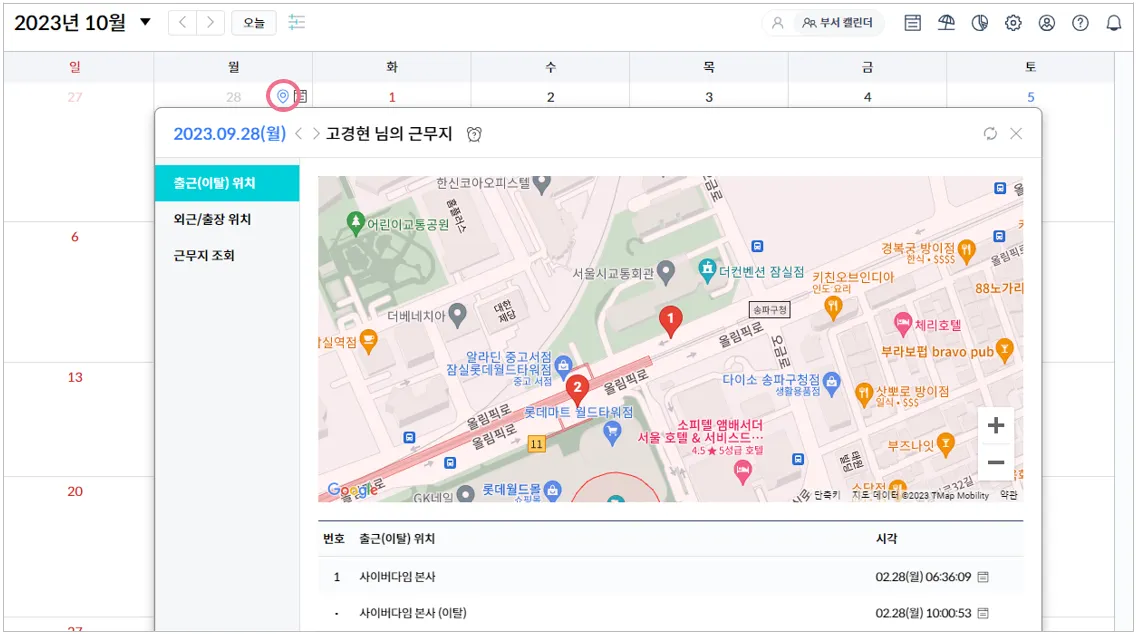The width and height of the screenshot is (1139, 634).
Task: Go to next month in calendar toolbar
Action: (210, 23)
